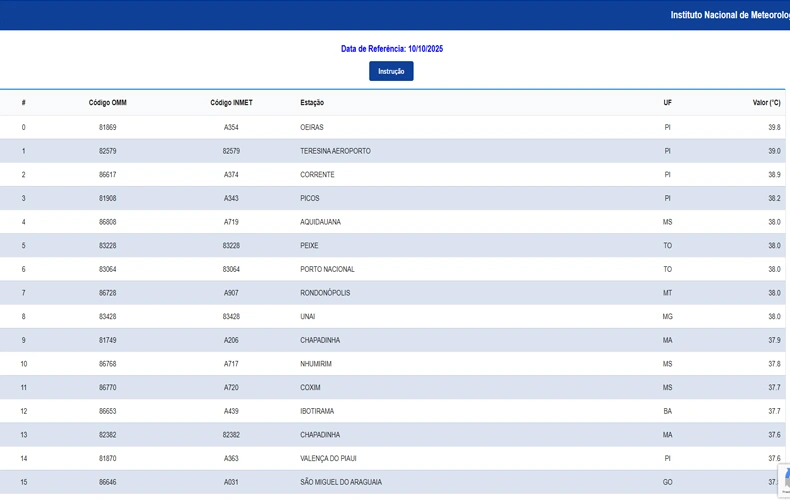Screen dimensions: 790x500
Task: Click the reCAPTCHA badge icon
Action: [784, 479]
